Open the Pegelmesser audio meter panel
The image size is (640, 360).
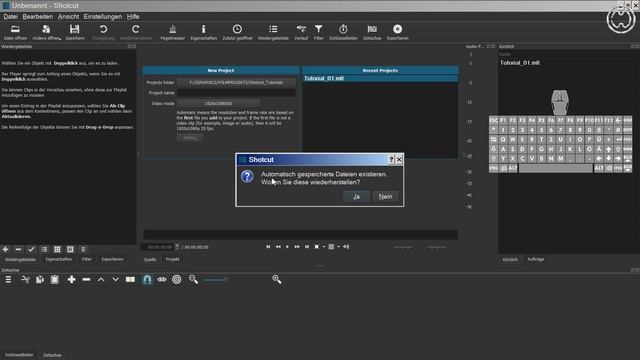173,32
